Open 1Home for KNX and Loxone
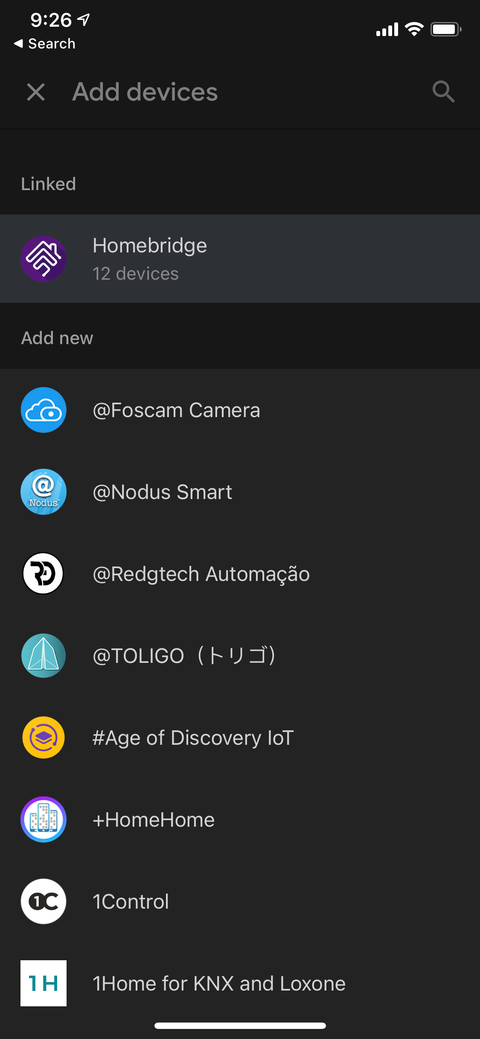480x1039 pixels. [240, 983]
